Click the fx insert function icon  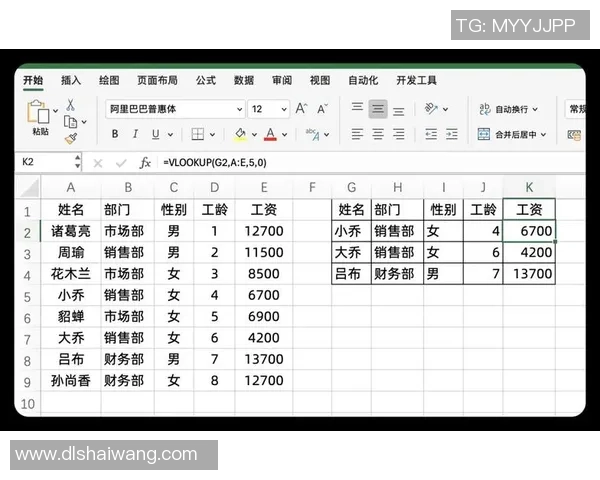click(x=145, y=163)
